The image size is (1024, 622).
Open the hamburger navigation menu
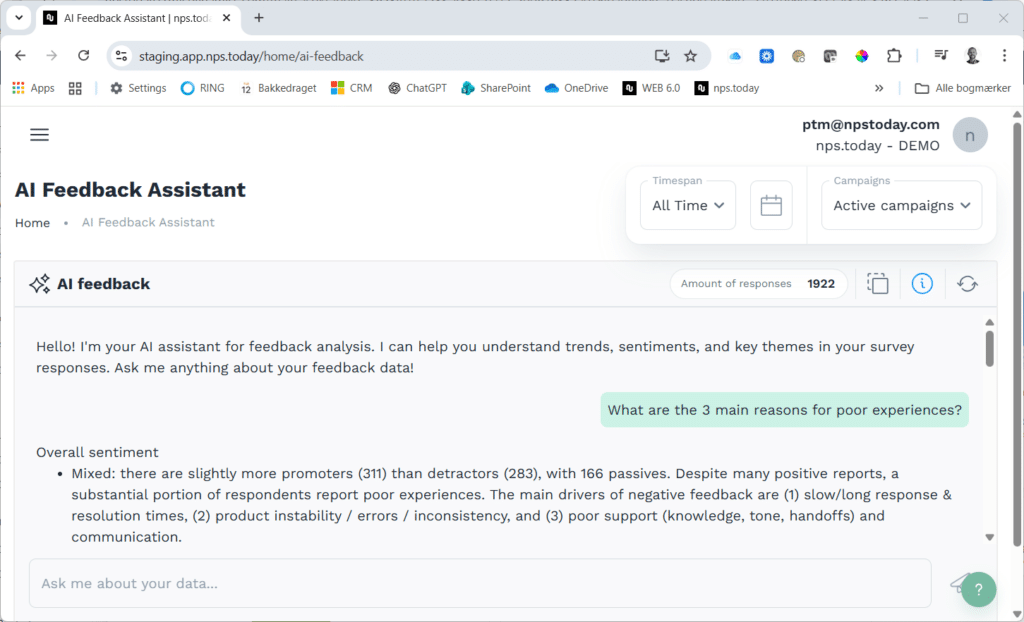pyautogui.click(x=39, y=134)
